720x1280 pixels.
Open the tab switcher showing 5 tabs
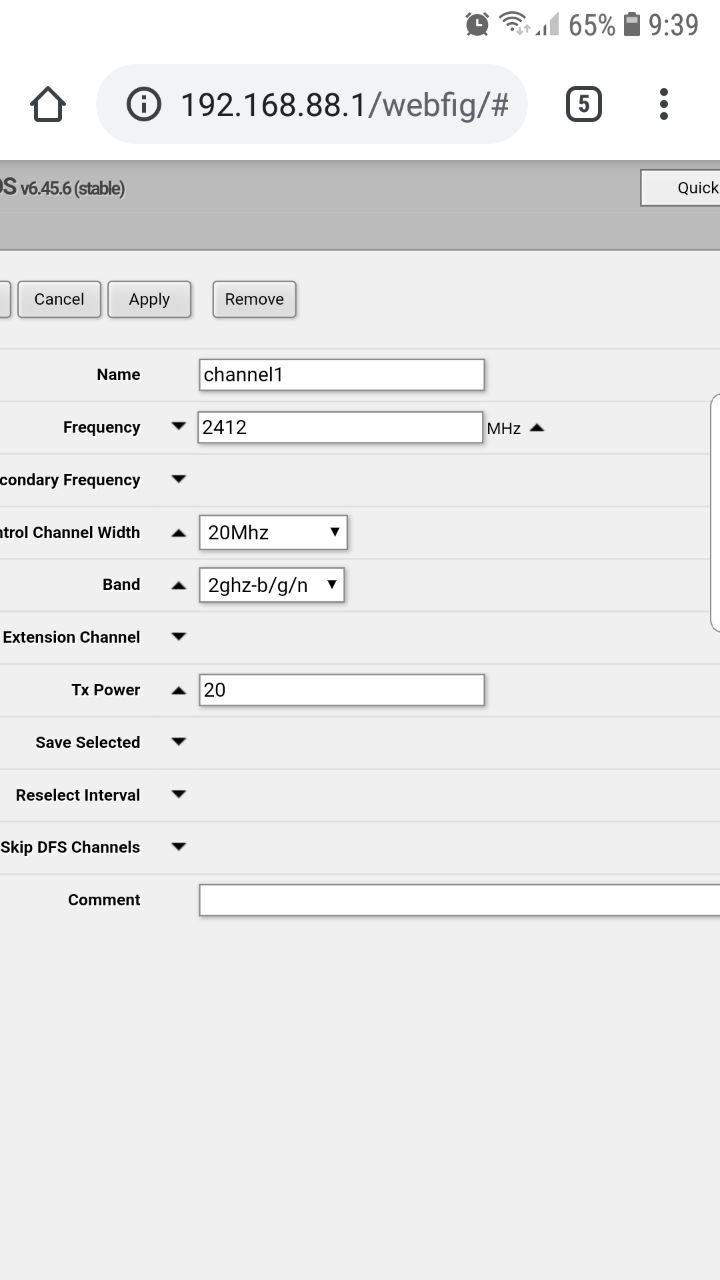pos(584,104)
